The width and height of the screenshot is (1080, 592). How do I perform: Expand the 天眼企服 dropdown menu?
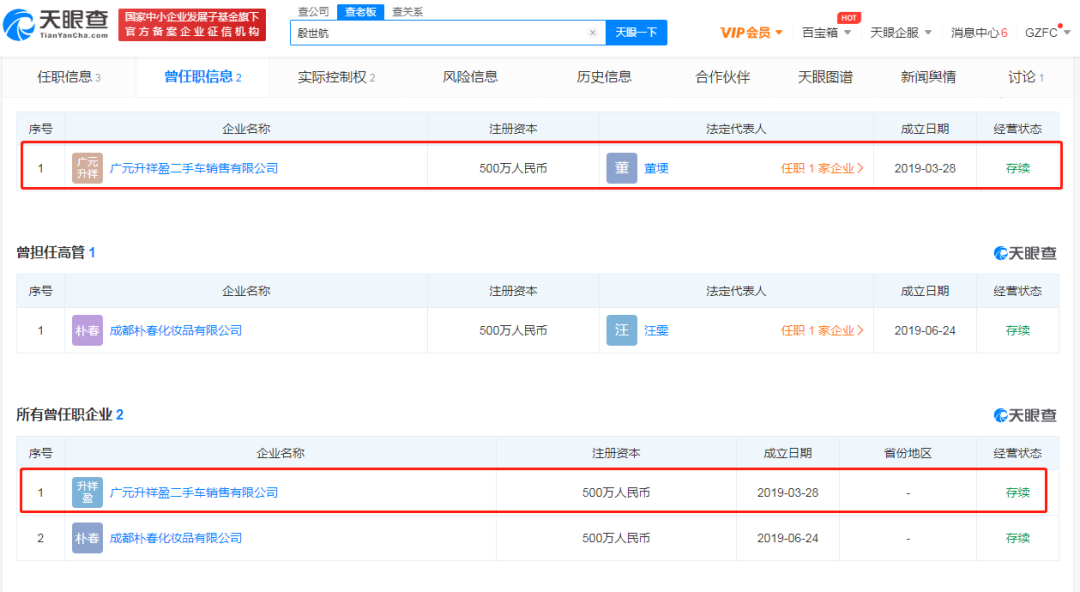[901, 32]
